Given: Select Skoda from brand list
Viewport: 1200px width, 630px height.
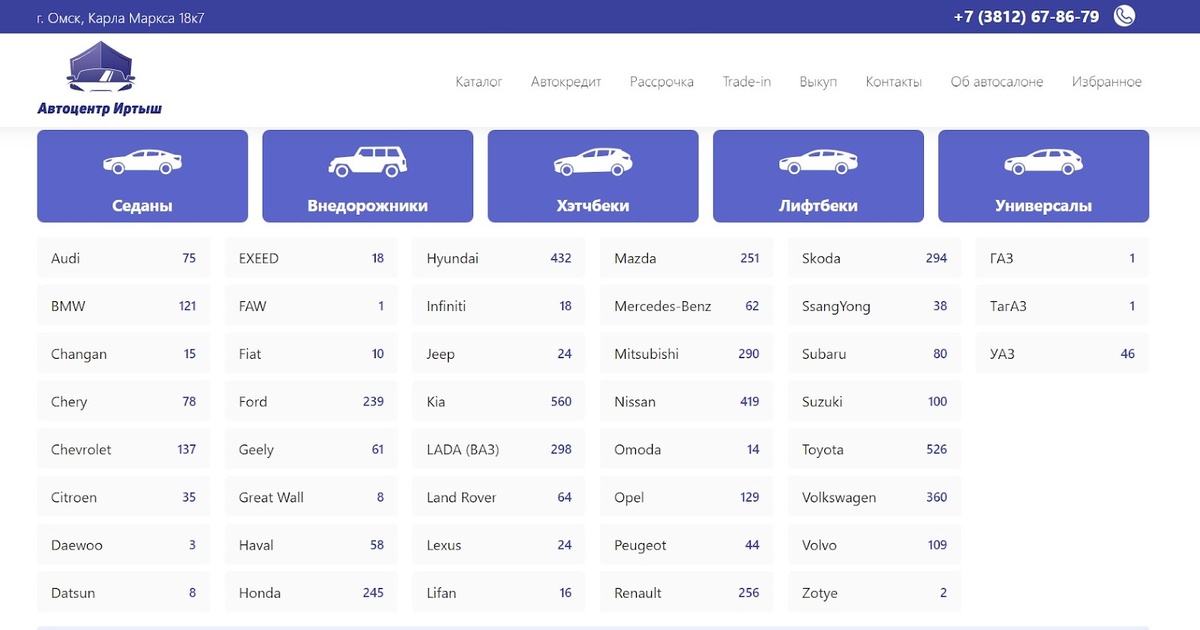Looking at the screenshot, I should pyautogui.click(x=875, y=258).
